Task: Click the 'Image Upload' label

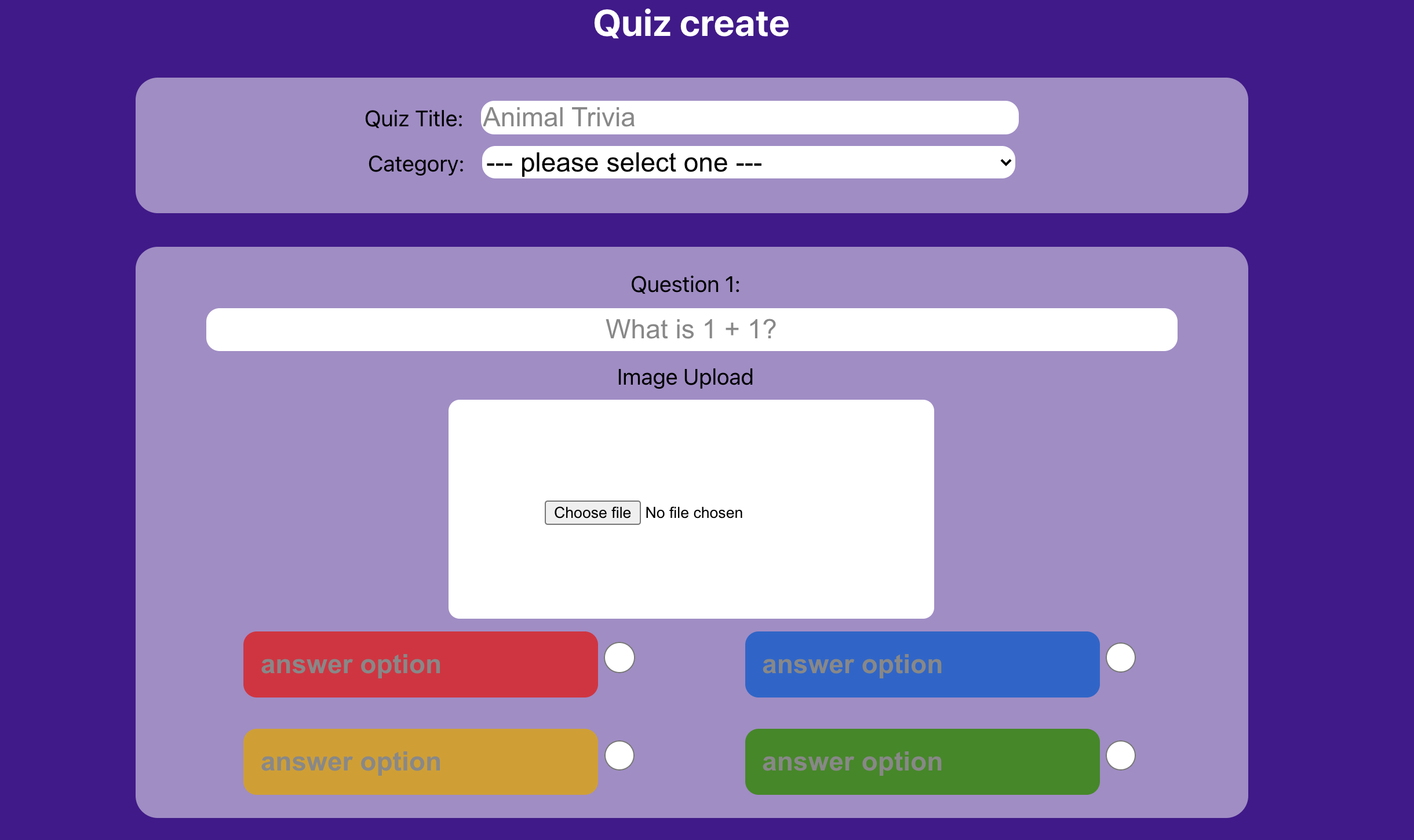Action: (x=685, y=377)
